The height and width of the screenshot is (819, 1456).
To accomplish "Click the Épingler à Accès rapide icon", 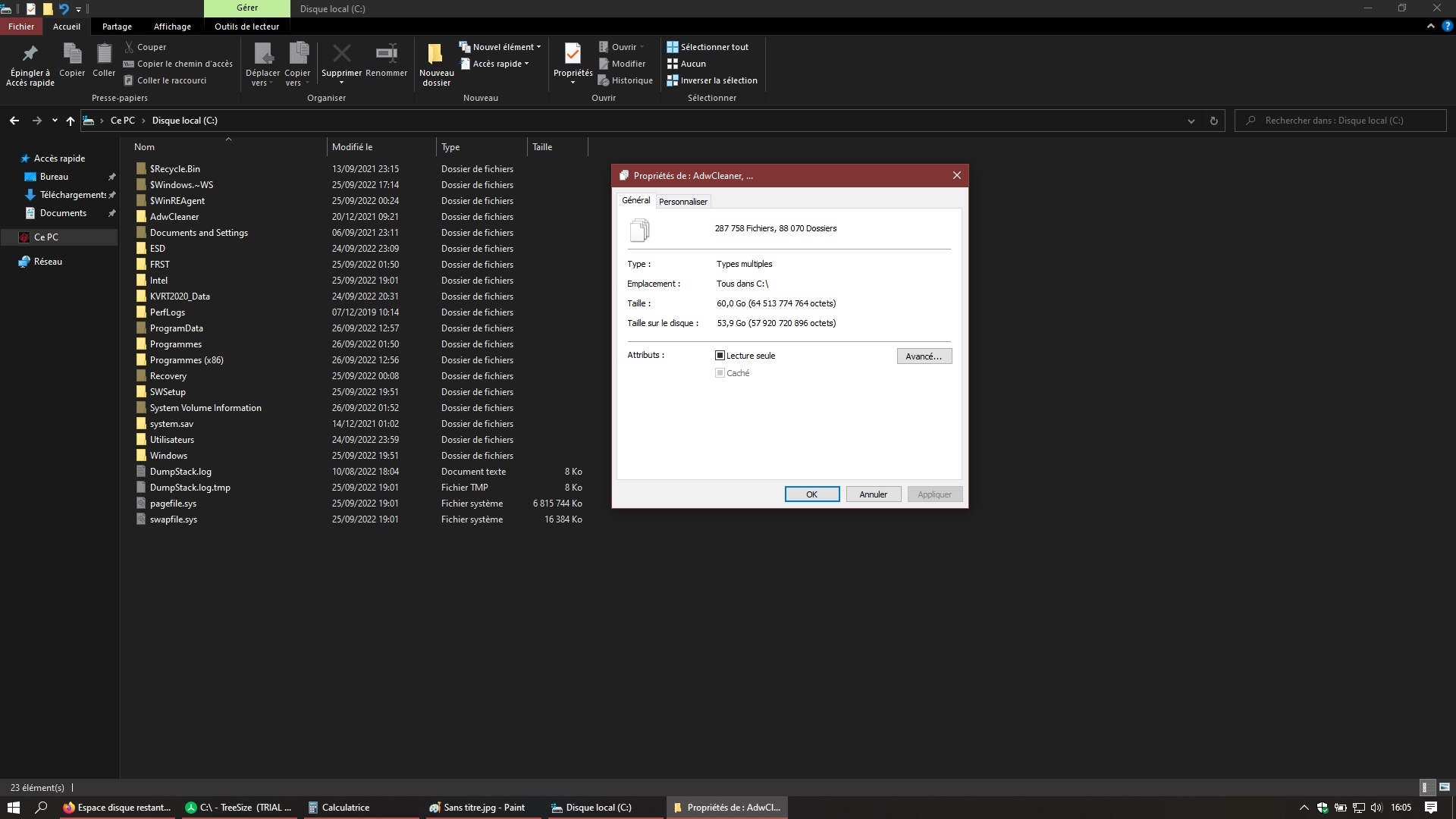I will [x=29, y=55].
